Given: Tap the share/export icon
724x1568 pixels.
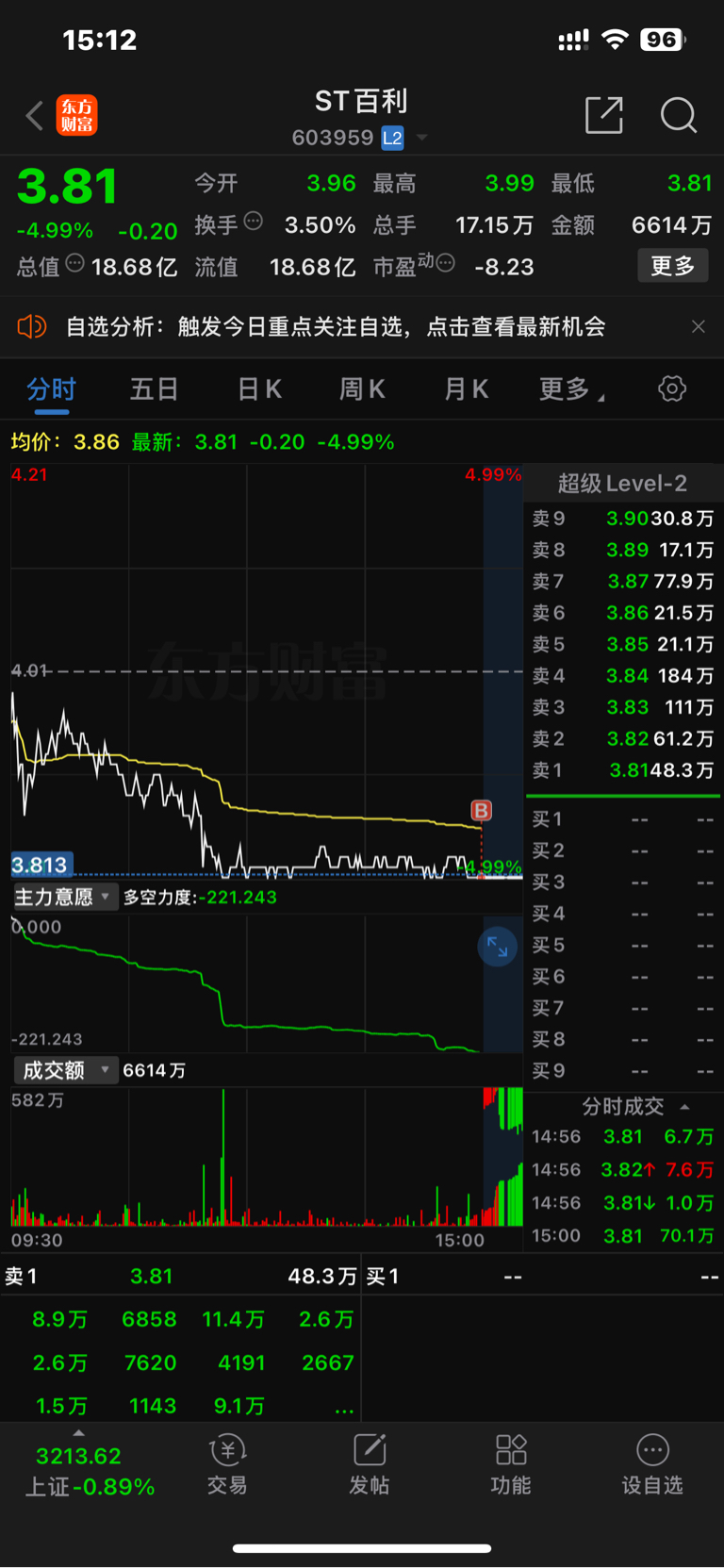Looking at the screenshot, I should point(604,115).
